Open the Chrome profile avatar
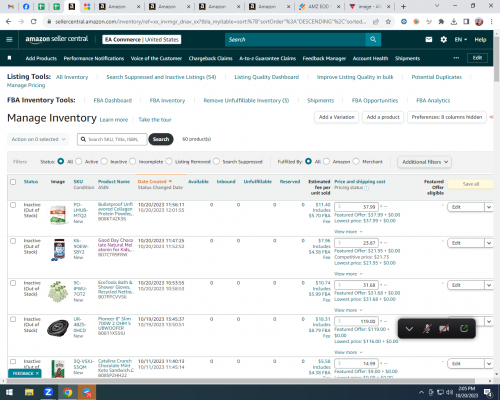The height and width of the screenshot is (400, 500). [x=479, y=22]
